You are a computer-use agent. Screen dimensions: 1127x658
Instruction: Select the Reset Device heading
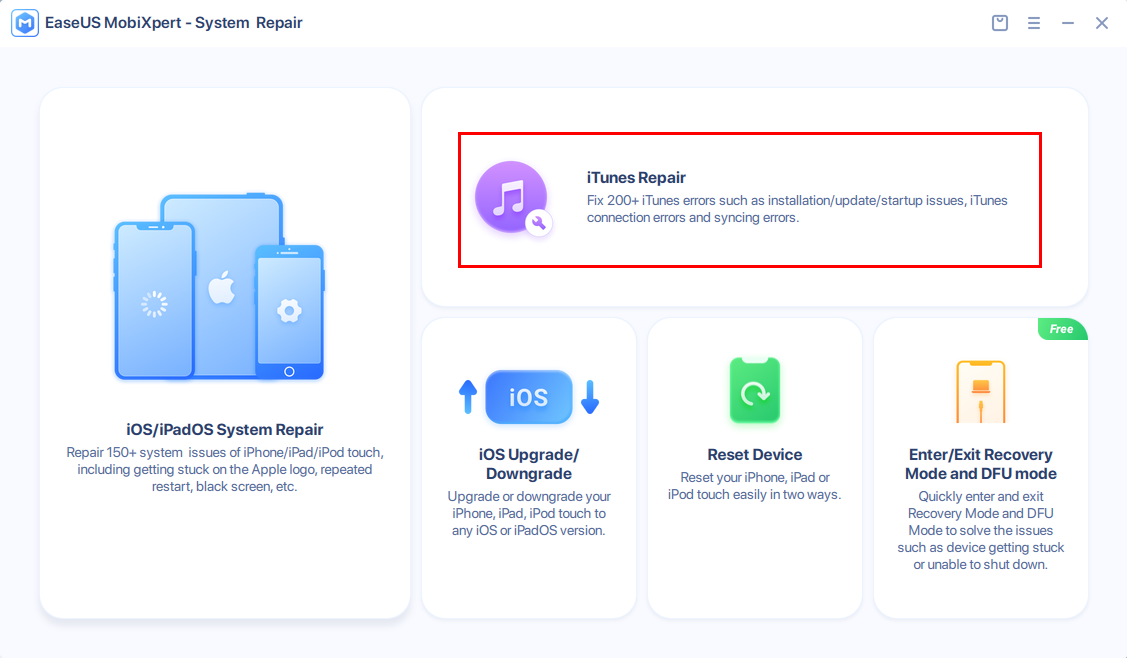(x=755, y=454)
